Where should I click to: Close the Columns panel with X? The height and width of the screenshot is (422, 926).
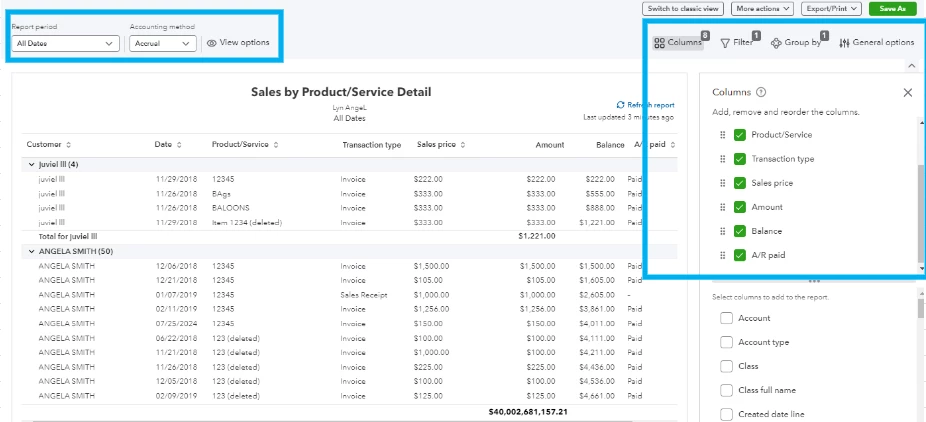tap(908, 93)
